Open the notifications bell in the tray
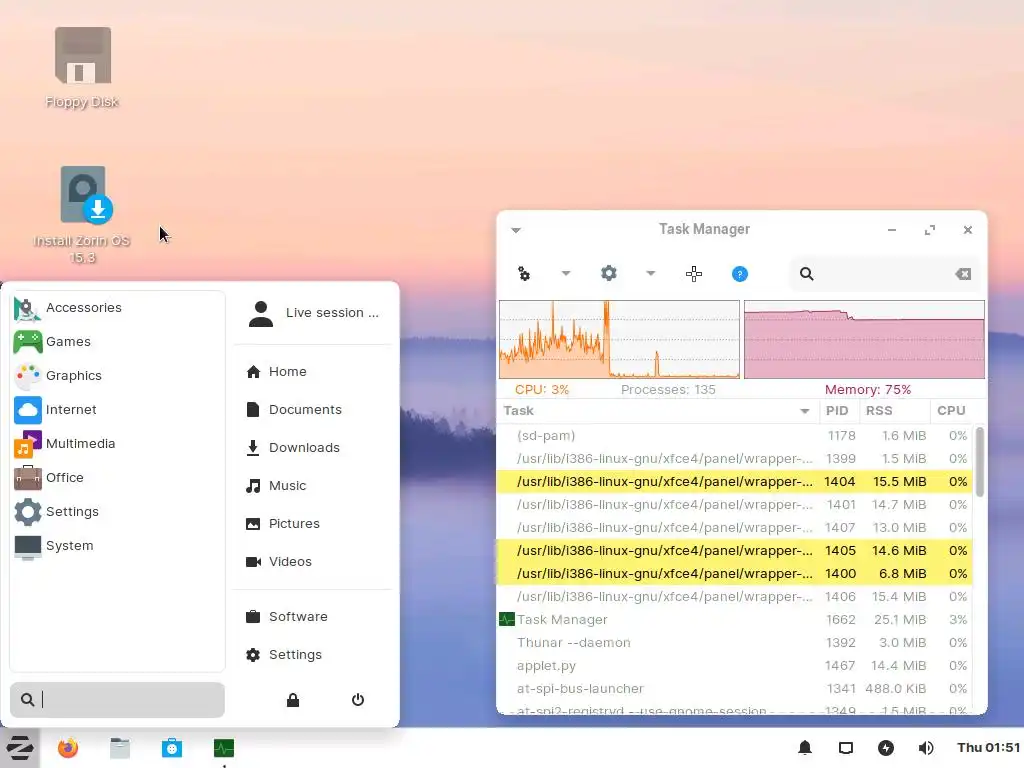1024x768 pixels. (805, 748)
